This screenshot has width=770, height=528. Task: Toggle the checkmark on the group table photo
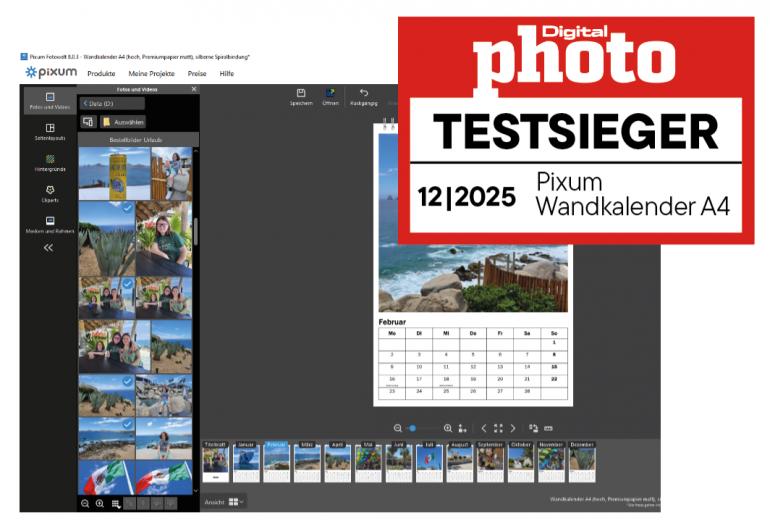(127, 284)
